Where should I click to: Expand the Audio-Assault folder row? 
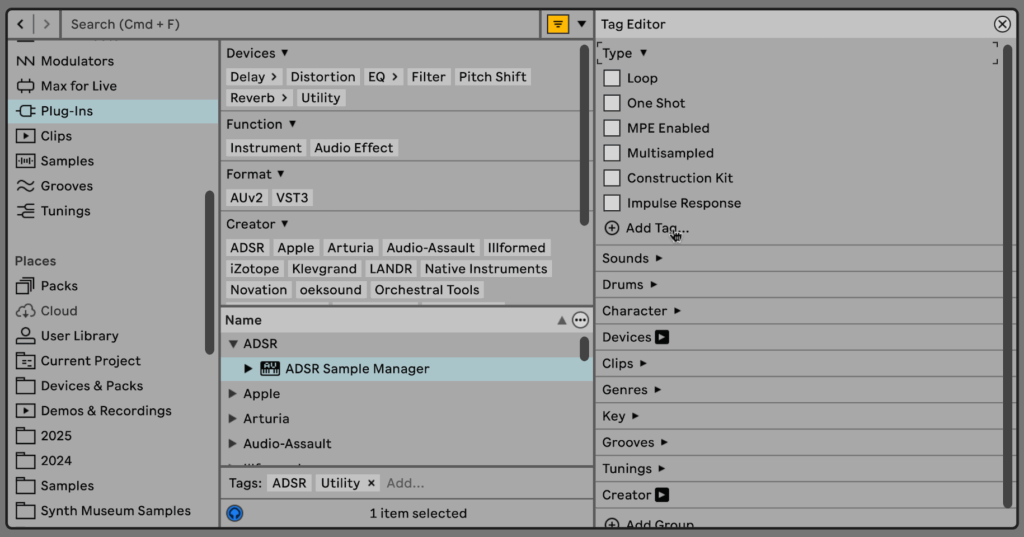coord(232,444)
